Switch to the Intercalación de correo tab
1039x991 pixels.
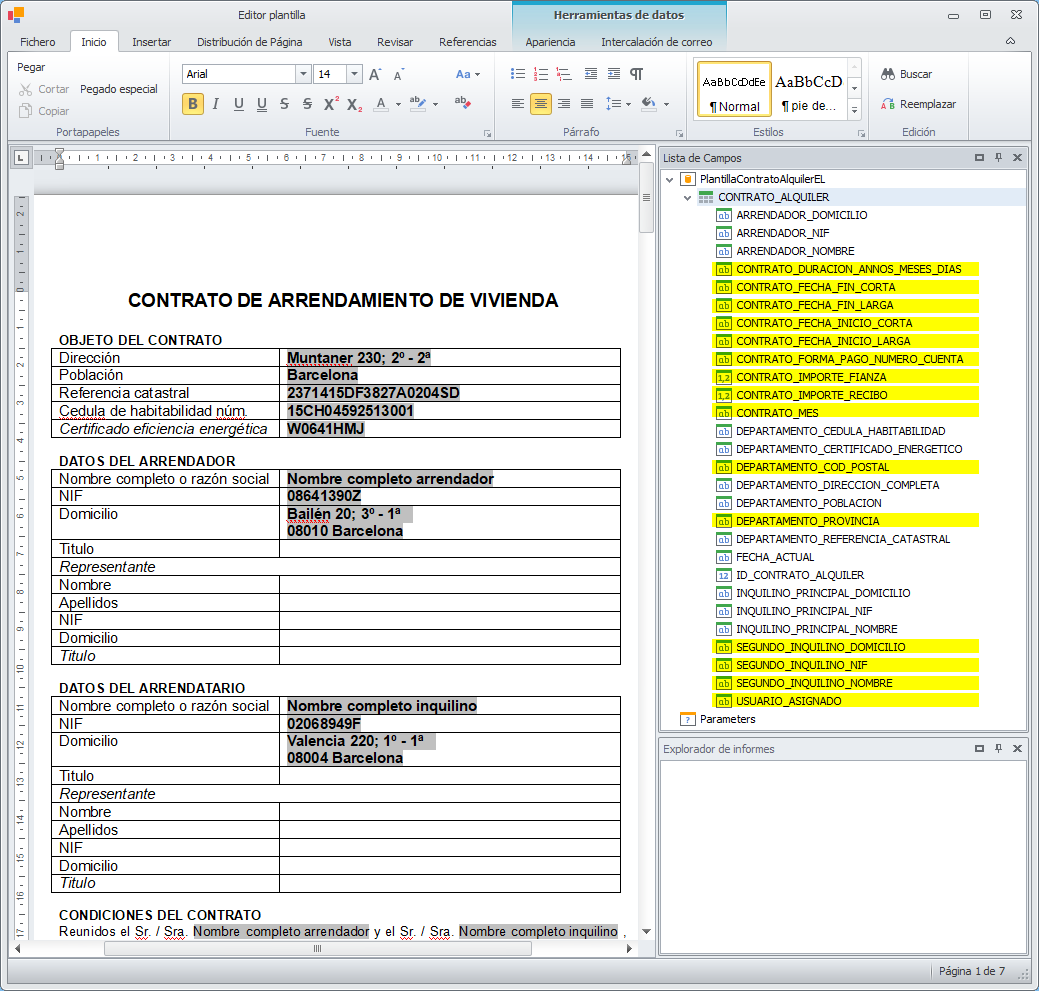pyautogui.click(x=656, y=42)
